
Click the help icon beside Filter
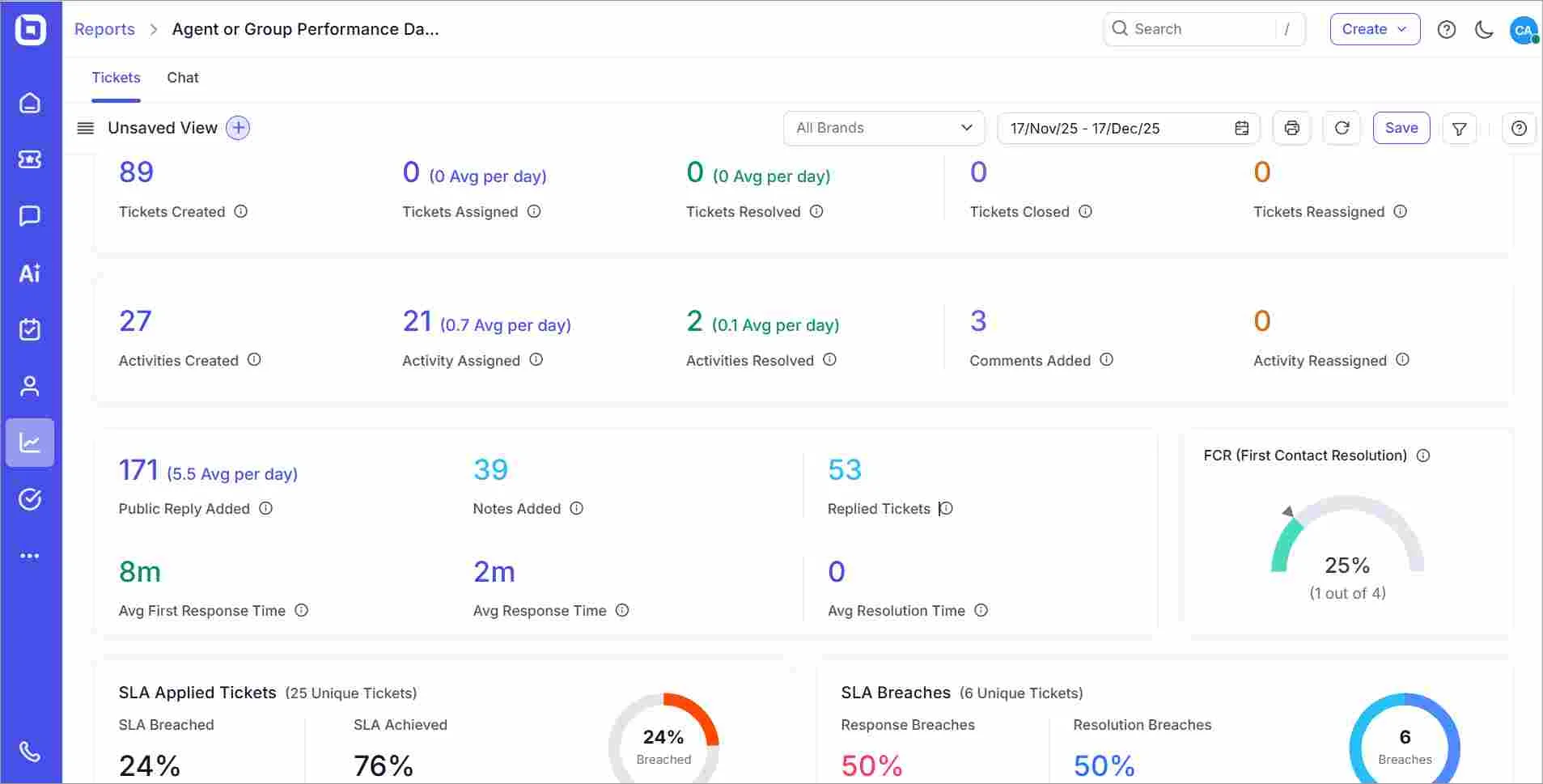(1519, 128)
